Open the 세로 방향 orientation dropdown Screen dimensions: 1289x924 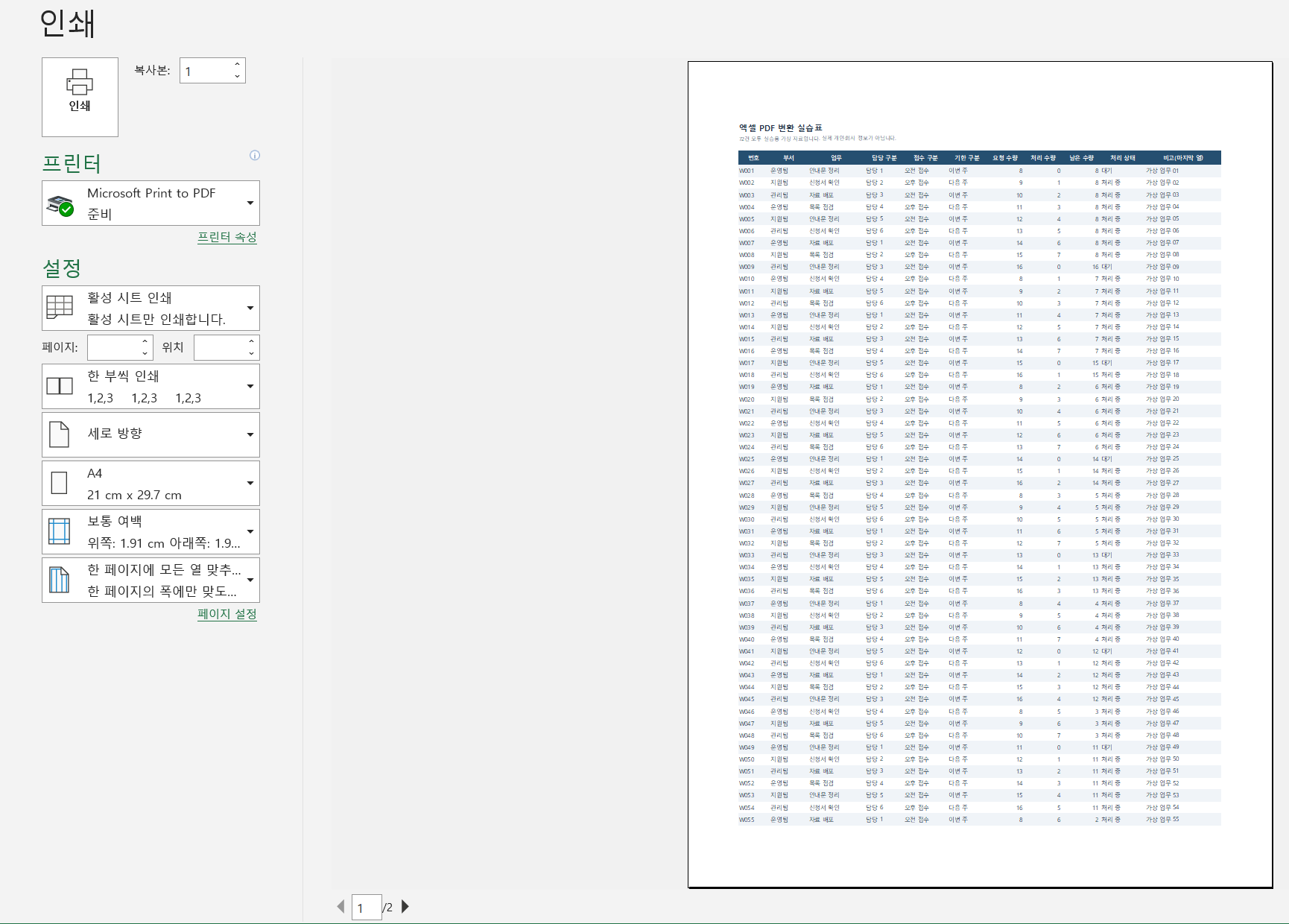(x=151, y=434)
